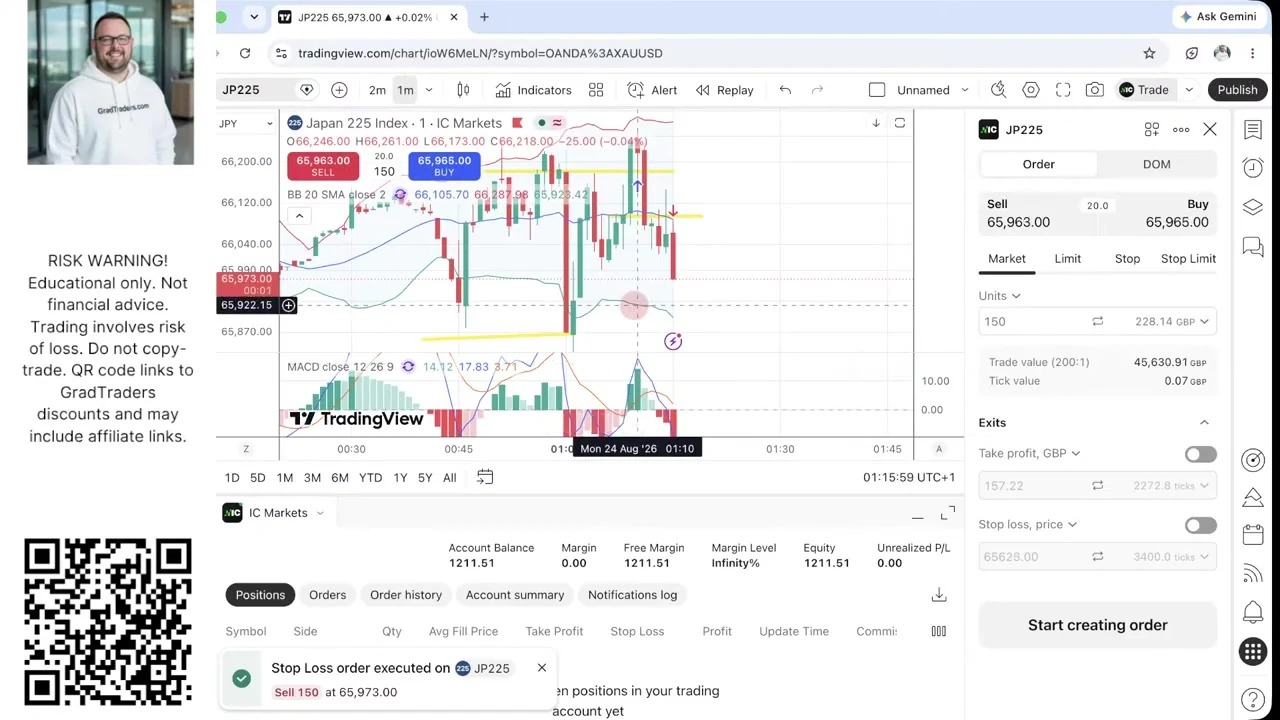Tick the layout Unnamed checkbox square

[x=877, y=90]
